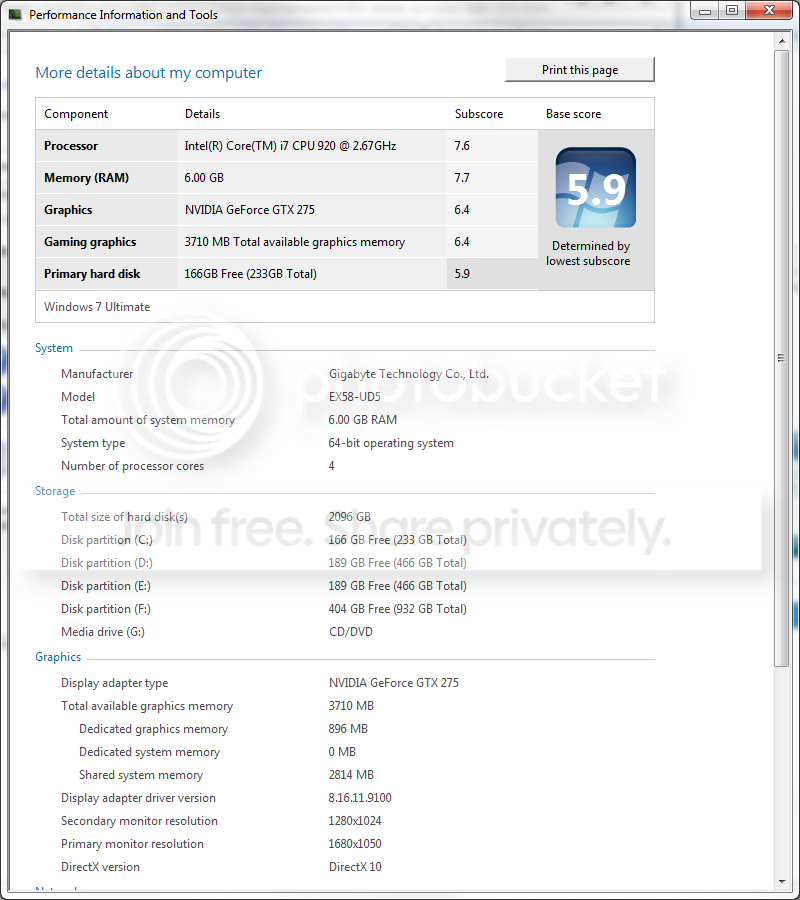Viewport: 800px width, 900px height.
Task: Minimize the Performance Information window
Action: tap(705, 10)
